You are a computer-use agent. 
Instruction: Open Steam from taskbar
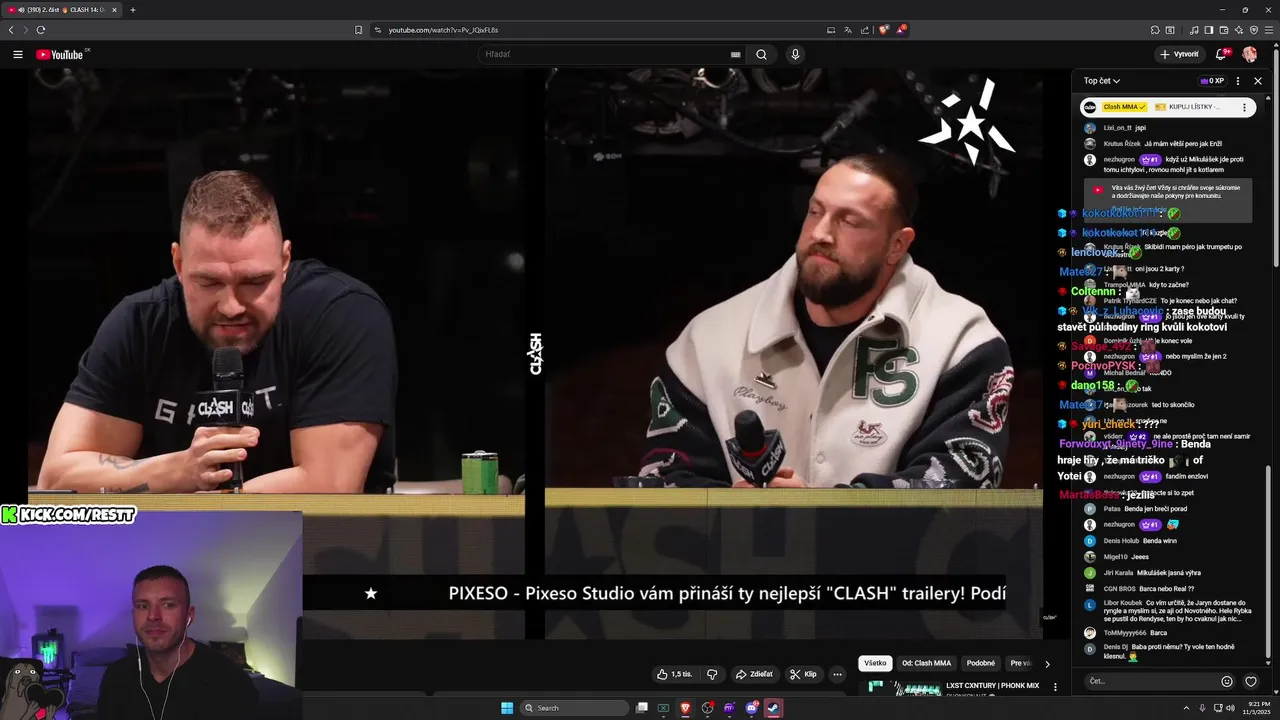click(774, 708)
